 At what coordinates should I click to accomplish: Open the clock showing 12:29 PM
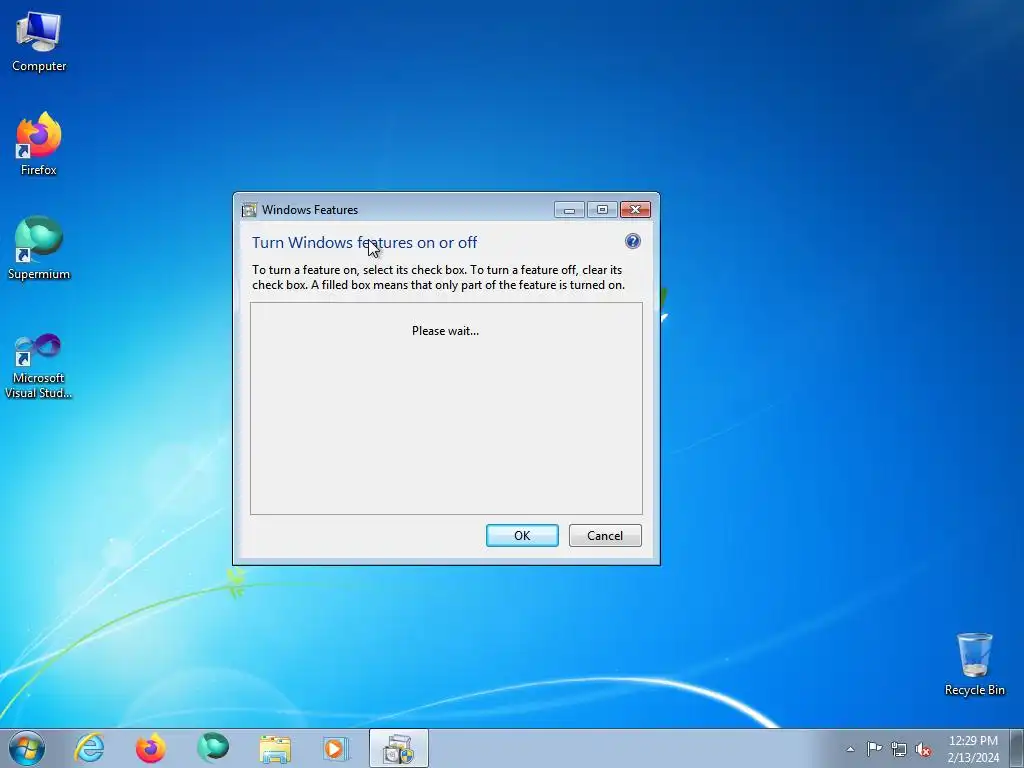(x=973, y=748)
